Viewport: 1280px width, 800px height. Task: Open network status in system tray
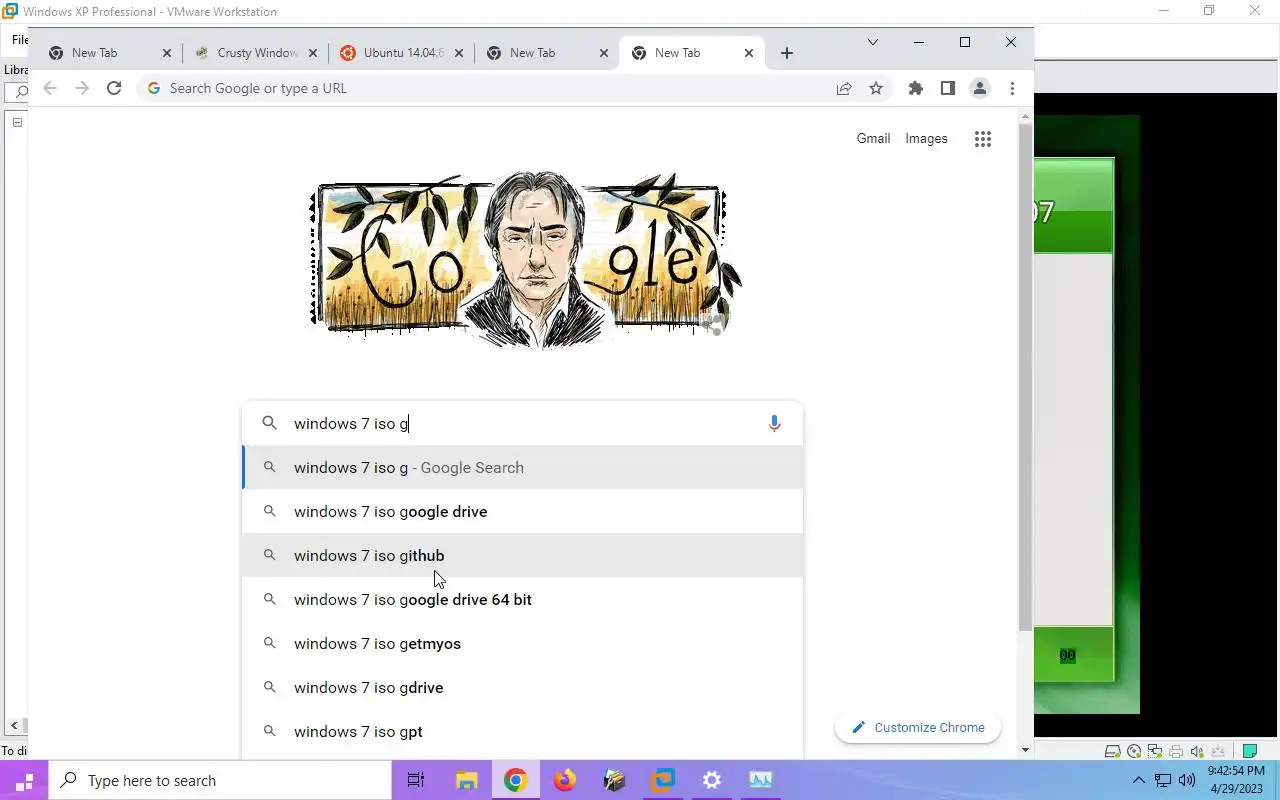1163,781
